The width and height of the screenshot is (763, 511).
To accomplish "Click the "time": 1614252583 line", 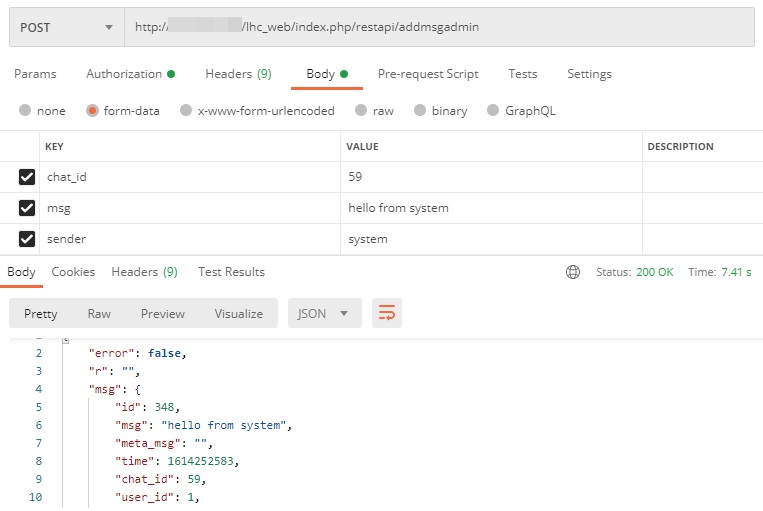I will click(x=177, y=461).
